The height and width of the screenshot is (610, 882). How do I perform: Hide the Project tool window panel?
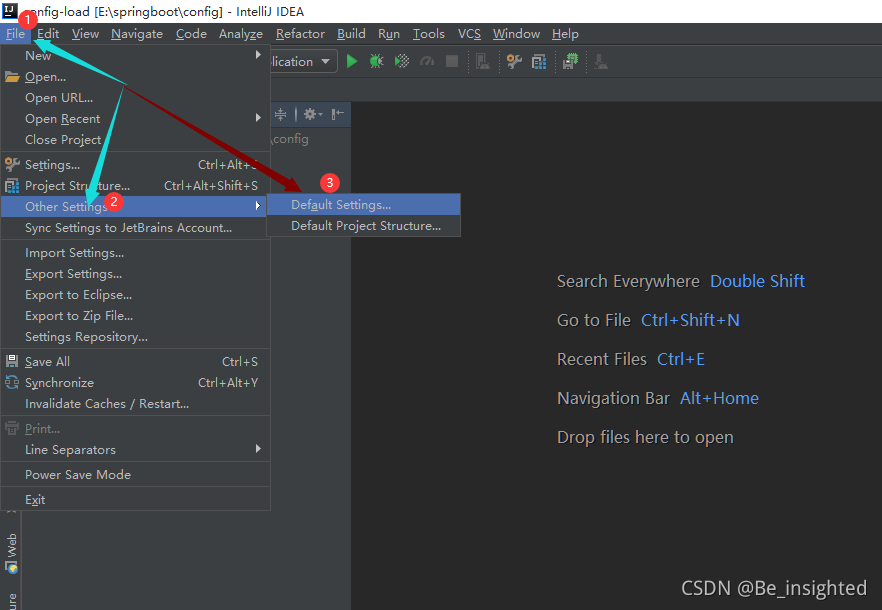point(338,115)
